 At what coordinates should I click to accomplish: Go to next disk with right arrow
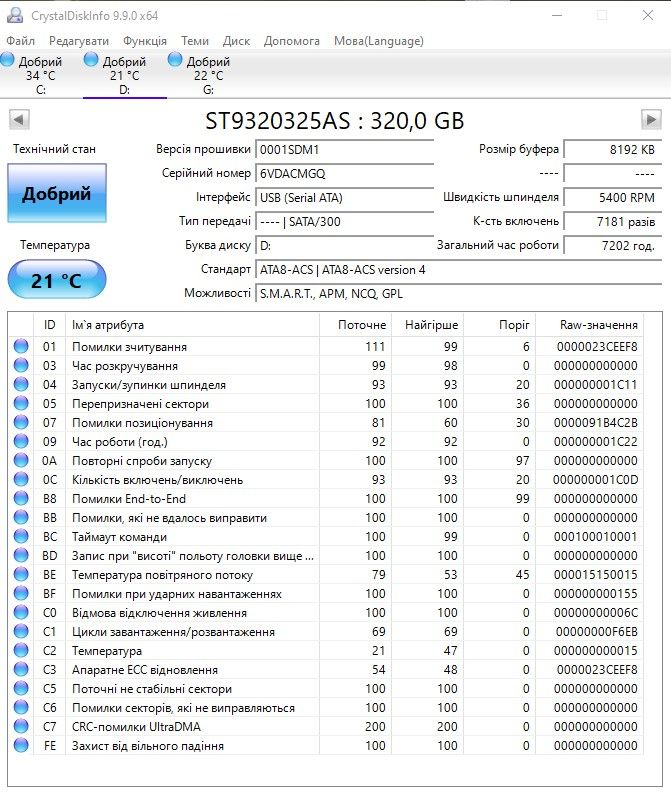(x=651, y=120)
